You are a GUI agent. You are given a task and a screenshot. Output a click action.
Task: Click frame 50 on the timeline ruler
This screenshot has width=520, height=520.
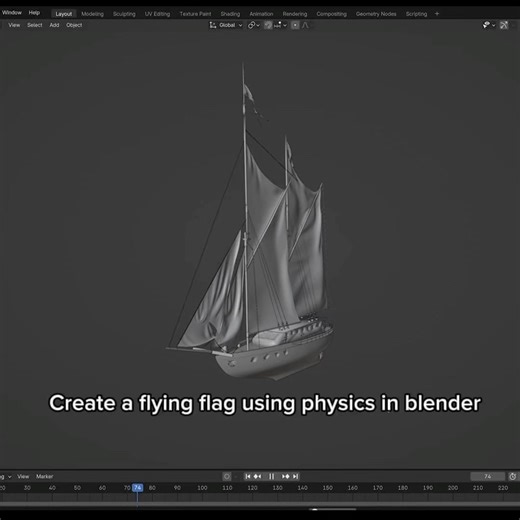click(x=77, y=488)
